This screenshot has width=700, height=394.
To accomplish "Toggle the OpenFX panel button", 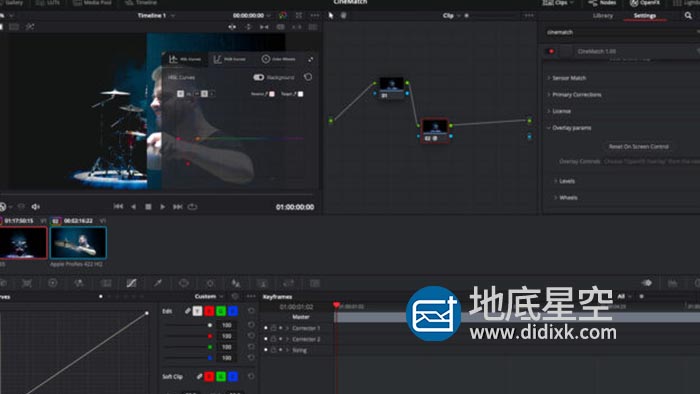I will click(645, 3).
